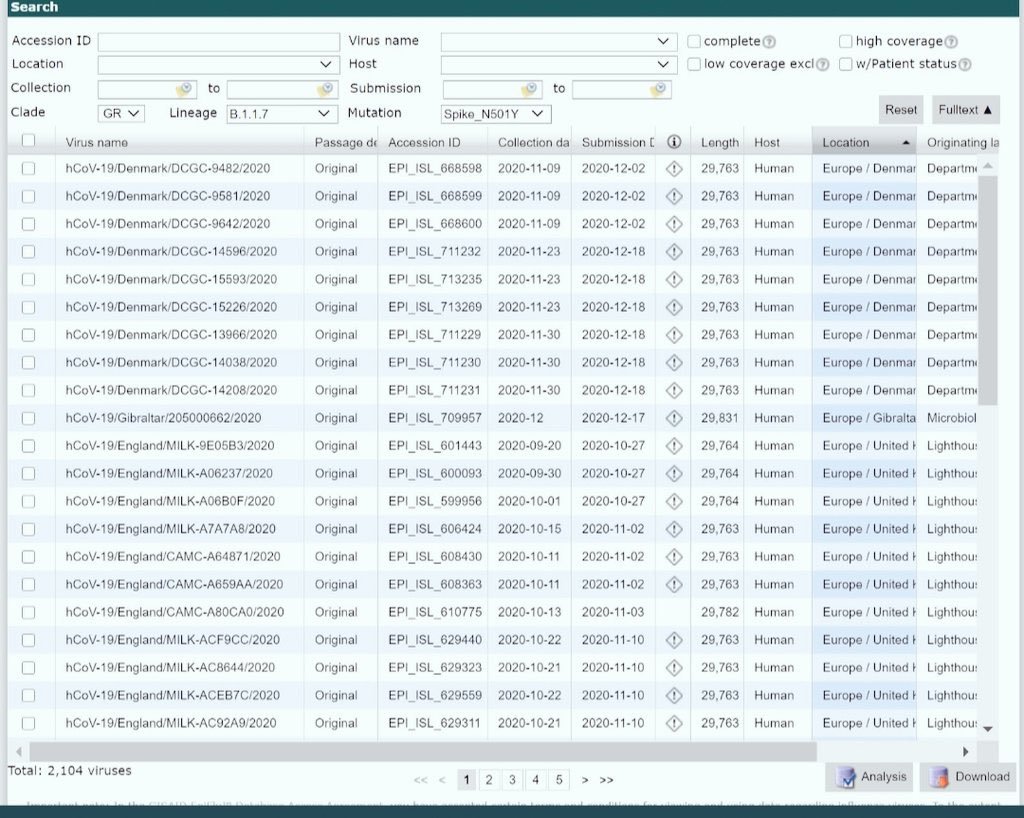The height and width of the screenshot is (818, 1024).
Task: Go to results page 3
Action: [512, 780]
